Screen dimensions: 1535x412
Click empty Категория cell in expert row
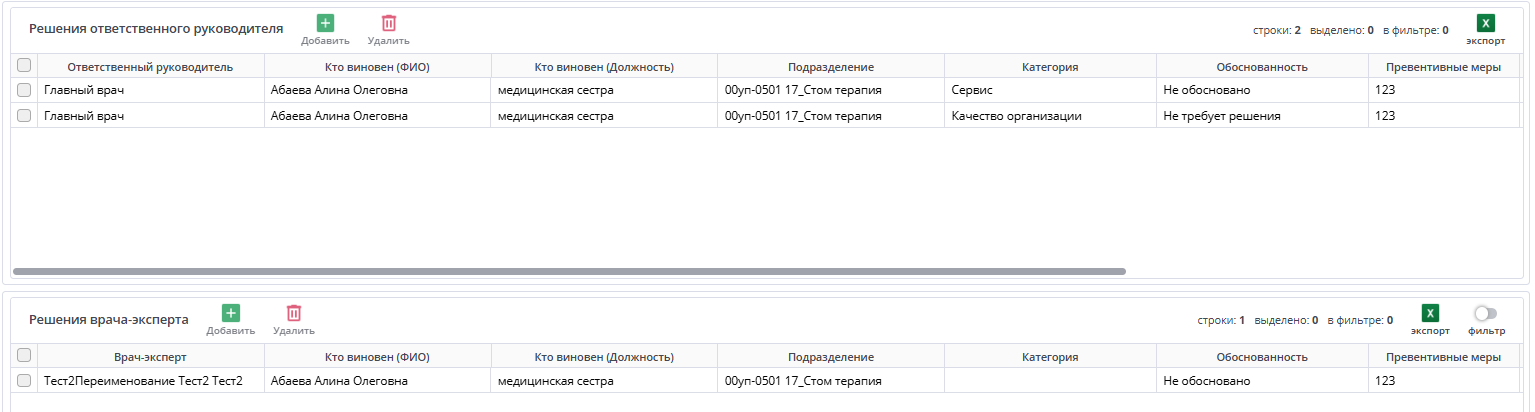point(1049,381)
